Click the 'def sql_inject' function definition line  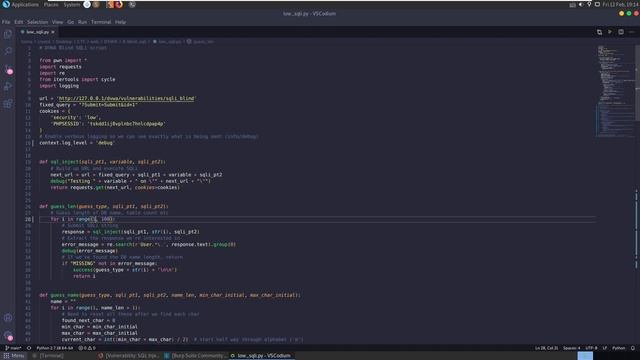pyautogui.click(x=102, y=162)
